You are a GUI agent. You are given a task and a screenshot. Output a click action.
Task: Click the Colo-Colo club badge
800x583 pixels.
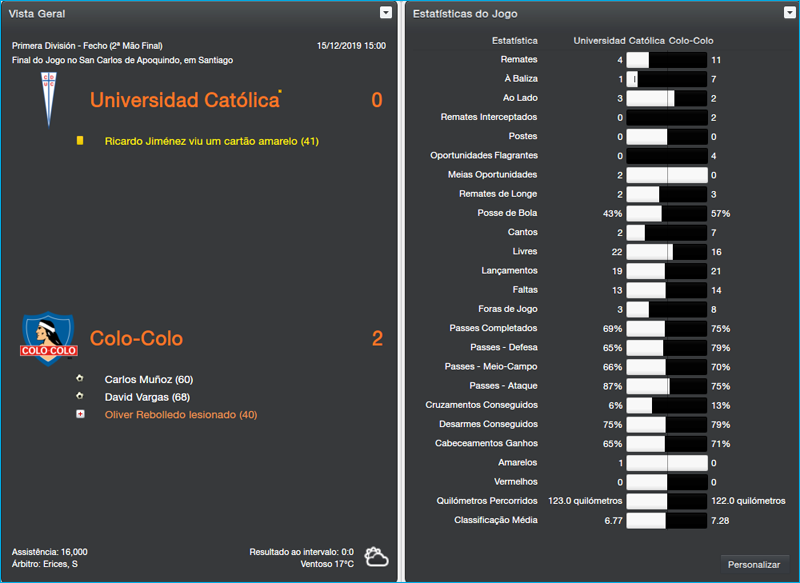46,339
